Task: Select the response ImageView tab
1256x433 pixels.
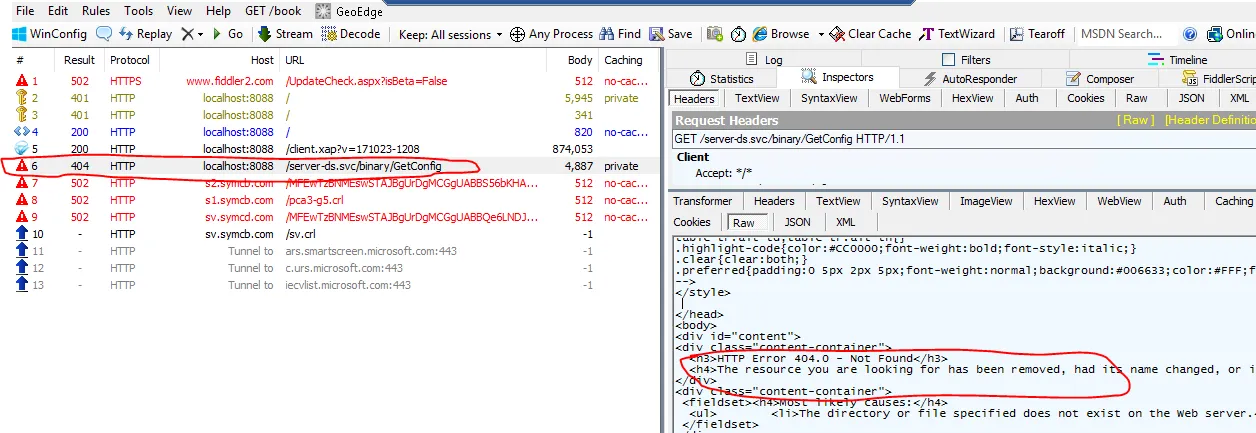Action: [x=986, y=201]
